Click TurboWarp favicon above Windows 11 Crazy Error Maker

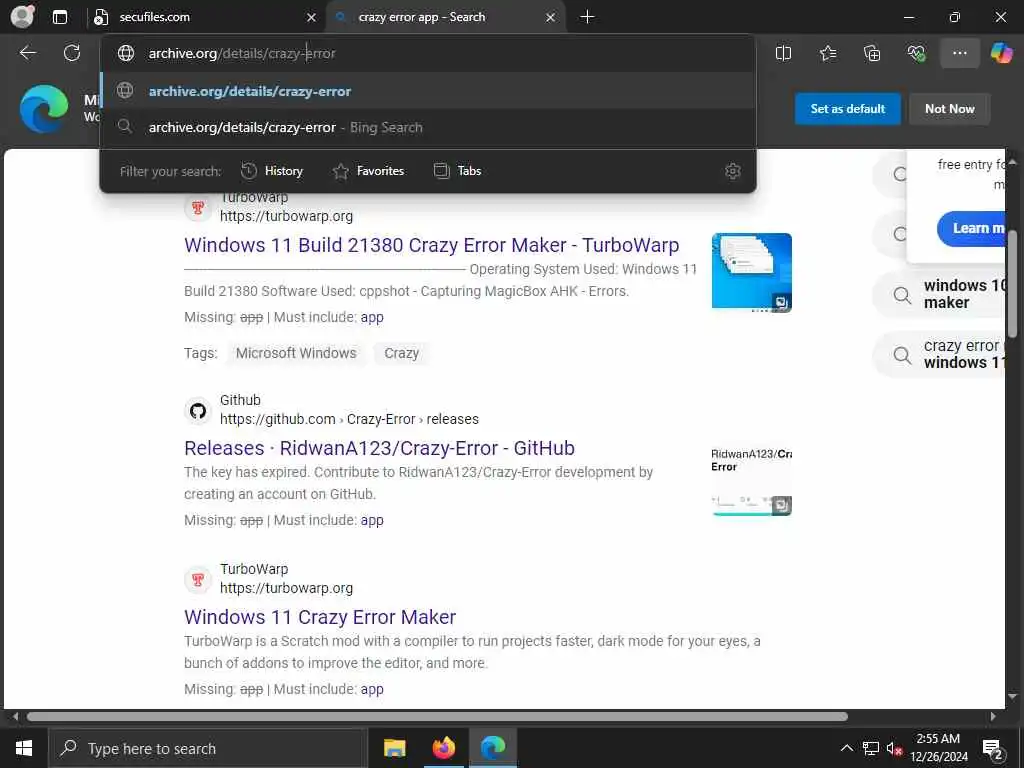pyautogui.click(x=198, y=580)
